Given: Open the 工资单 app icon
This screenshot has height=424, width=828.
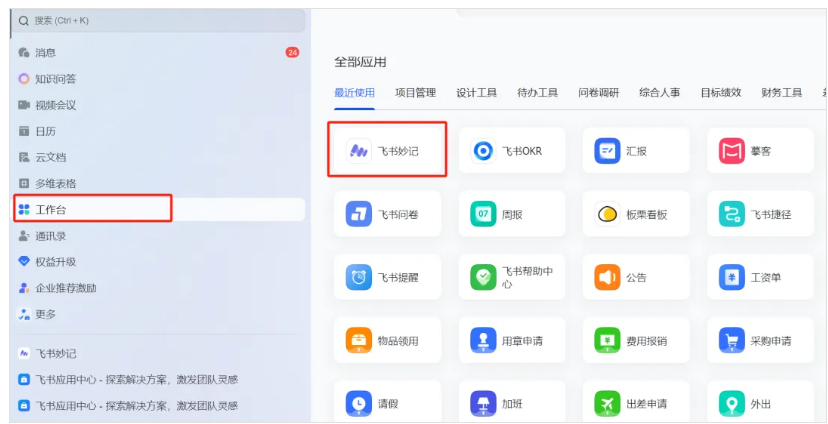Looking at the screenshot, I should tap(731, 277).
